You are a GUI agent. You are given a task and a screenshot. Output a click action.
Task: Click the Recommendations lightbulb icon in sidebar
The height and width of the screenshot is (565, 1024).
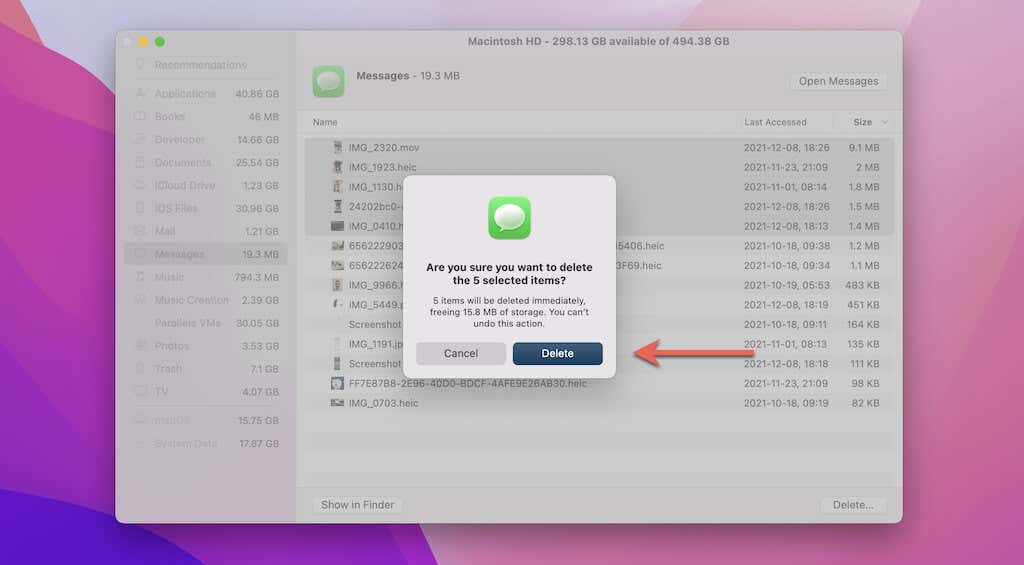(140, 65)
